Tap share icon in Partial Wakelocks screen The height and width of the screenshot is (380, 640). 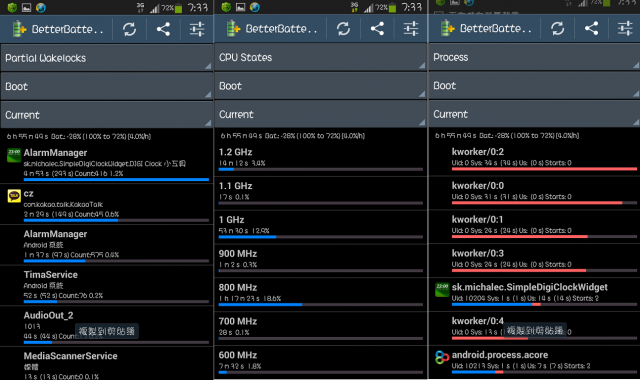[x=163, y=29]
